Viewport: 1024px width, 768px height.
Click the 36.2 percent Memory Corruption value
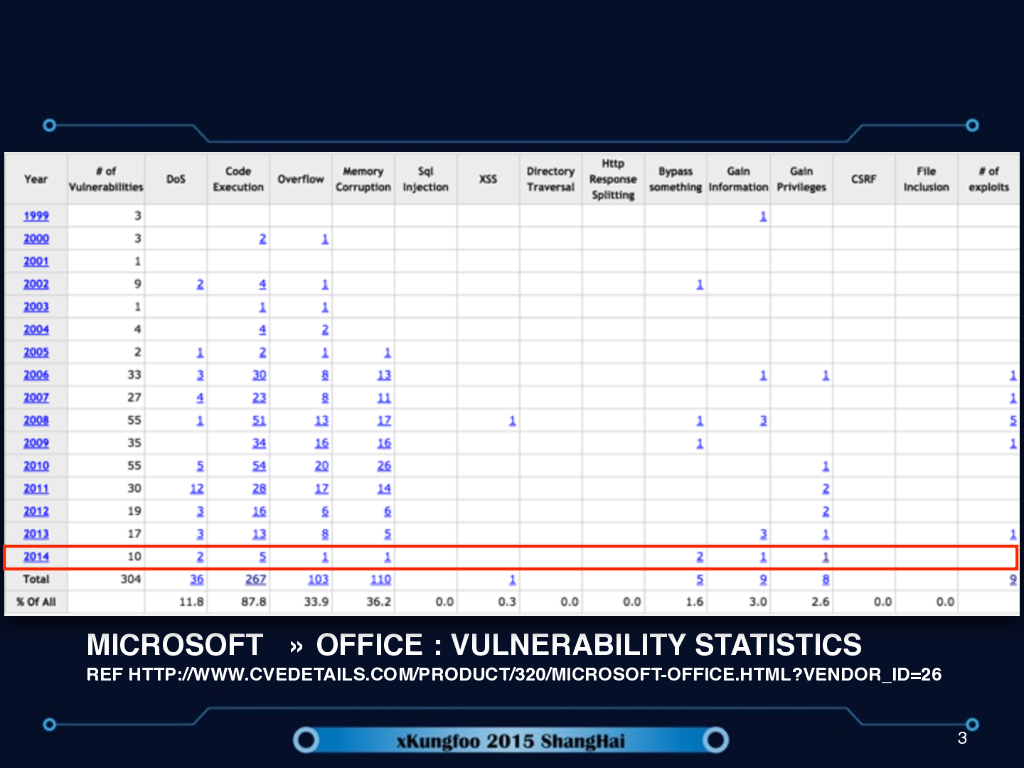click(379, 601)
